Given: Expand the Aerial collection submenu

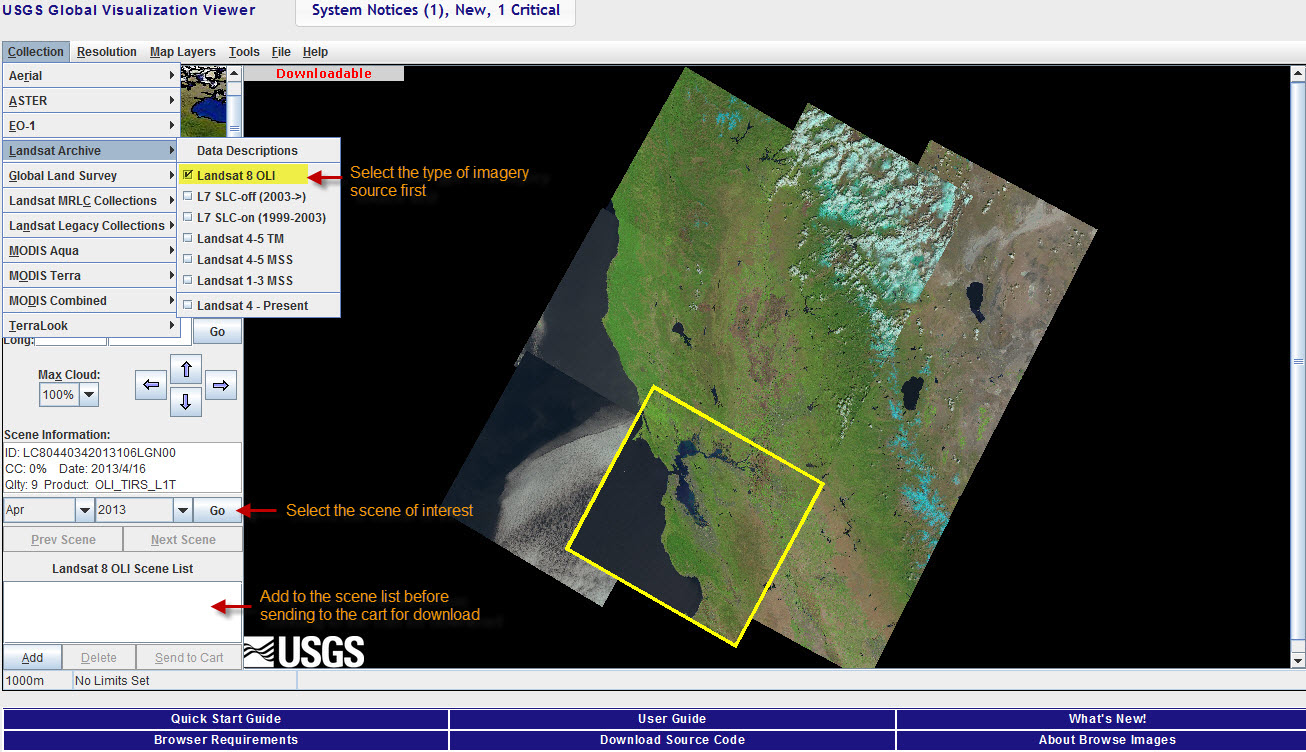Looking at the screenshot, I should 91,75.
